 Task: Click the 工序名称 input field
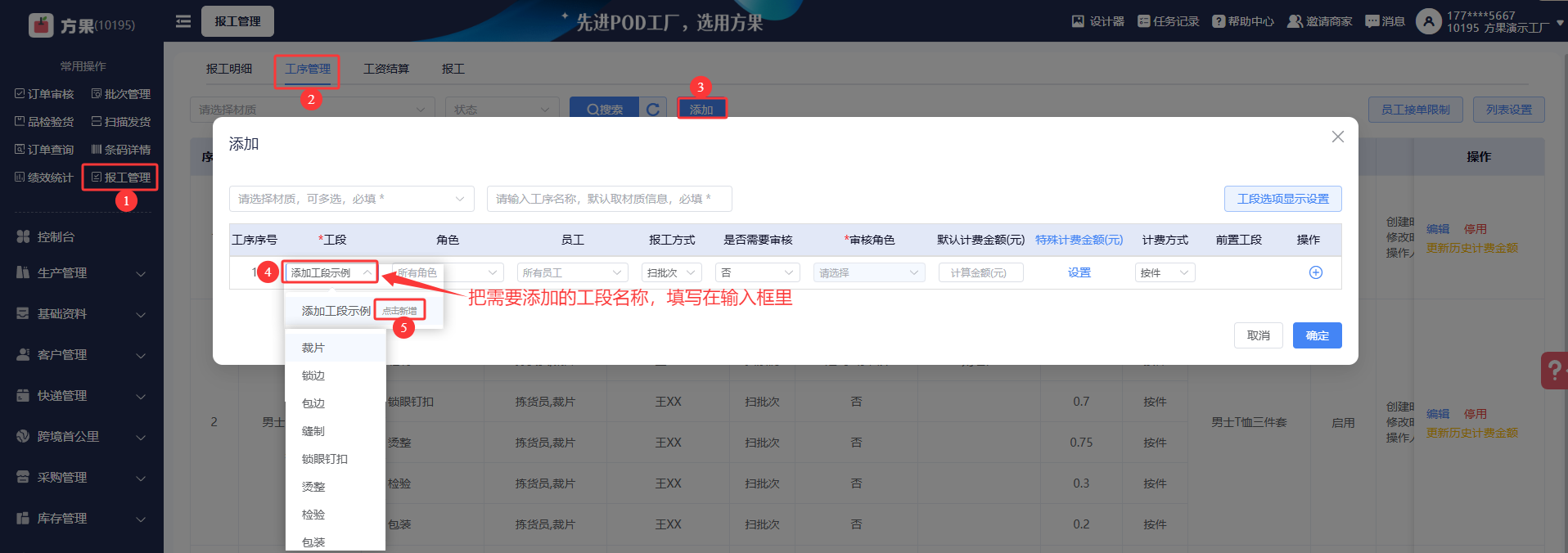click(x=609, y=199)
